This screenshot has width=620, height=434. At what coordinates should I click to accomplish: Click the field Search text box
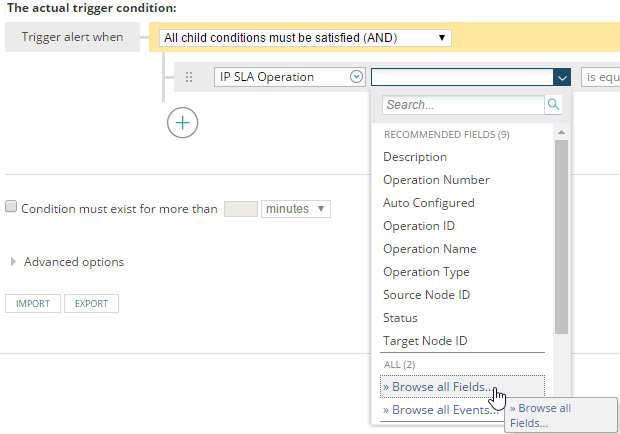[x=462, y=104]
